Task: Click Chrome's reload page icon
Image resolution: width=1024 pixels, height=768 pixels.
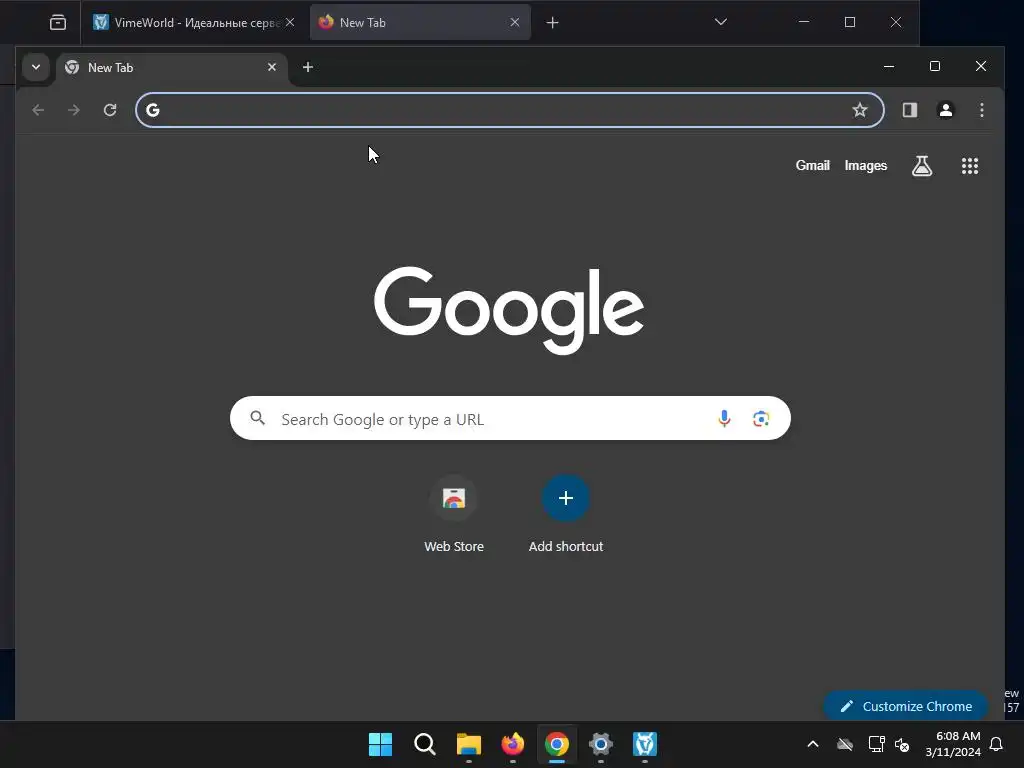Action: click(x=110, y=110)
